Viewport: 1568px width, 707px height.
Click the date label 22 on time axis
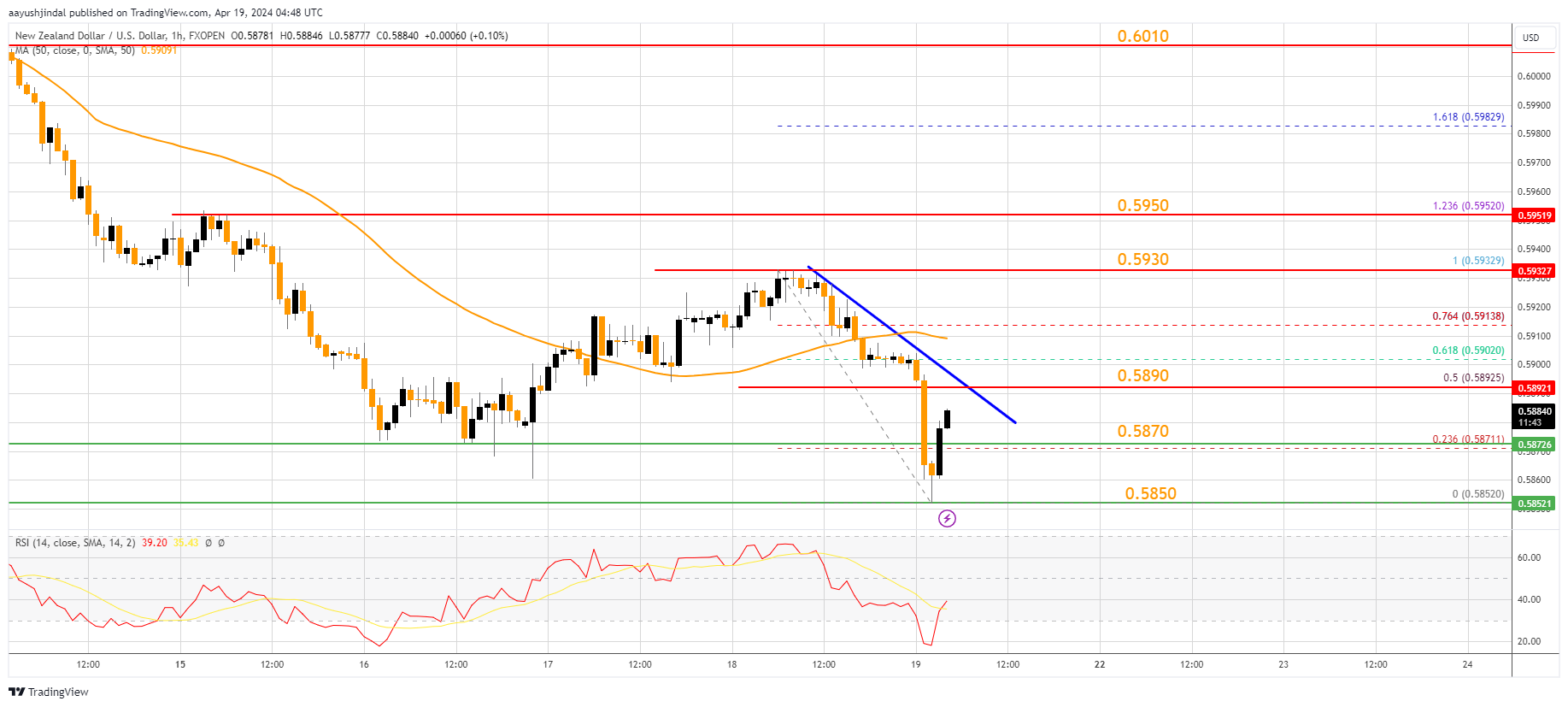tap(1100, 664)
